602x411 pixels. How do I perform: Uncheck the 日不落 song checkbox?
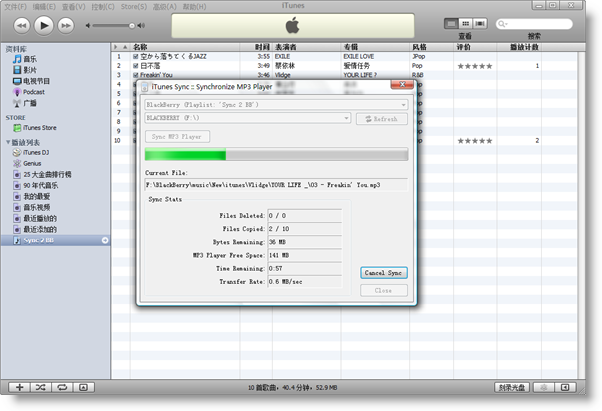click(x=136, y=66)
